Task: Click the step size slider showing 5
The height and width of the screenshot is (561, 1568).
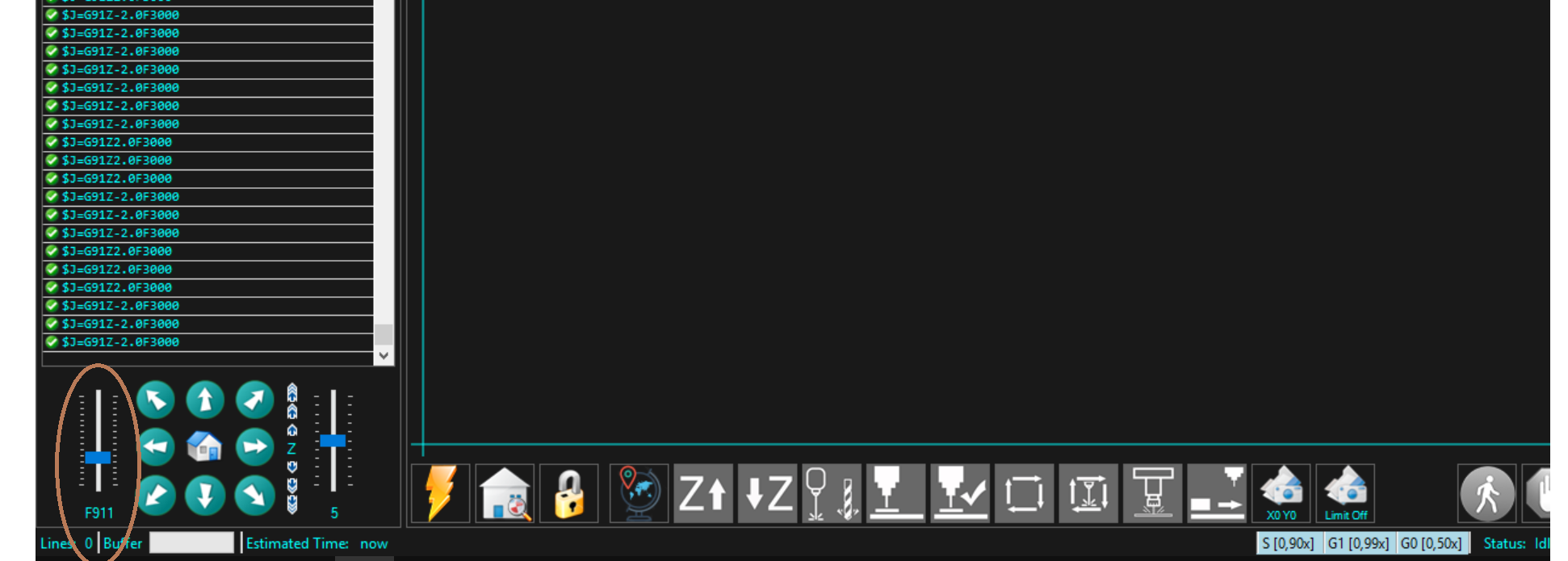Action: [x=333, y=441]
